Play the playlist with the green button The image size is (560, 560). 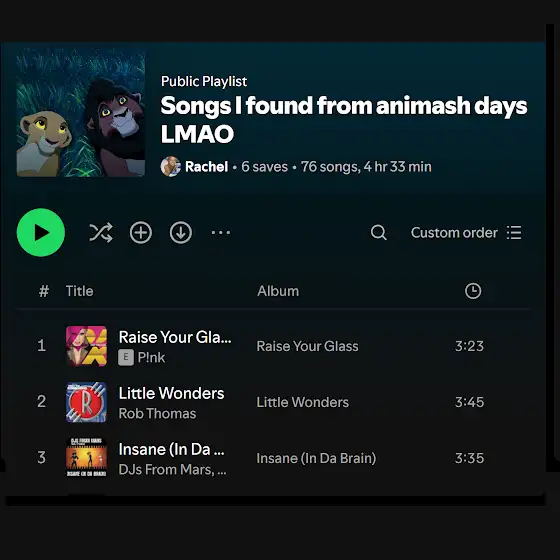point(41,232)
